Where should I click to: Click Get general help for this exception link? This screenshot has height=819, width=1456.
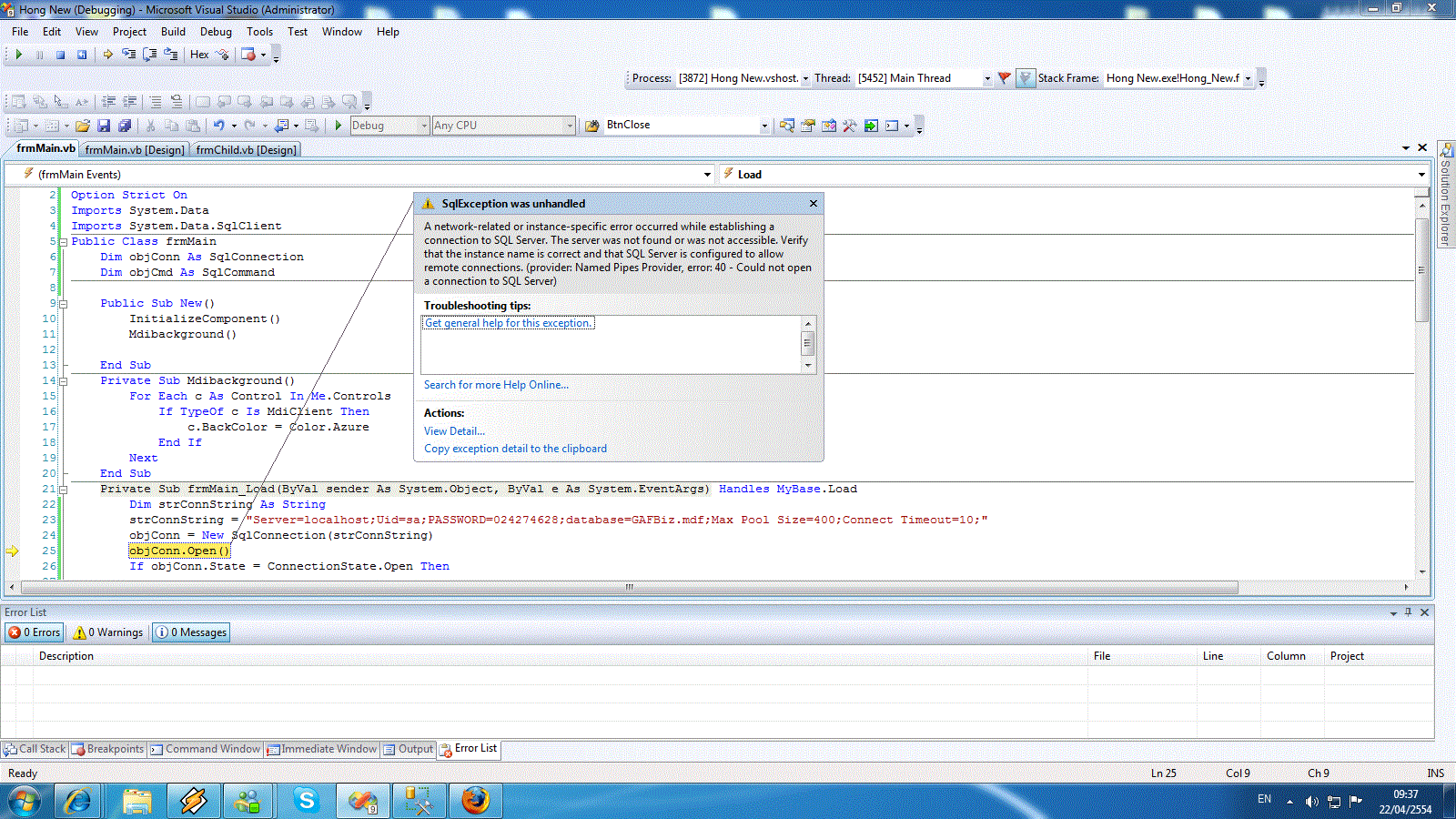point(509,323)
